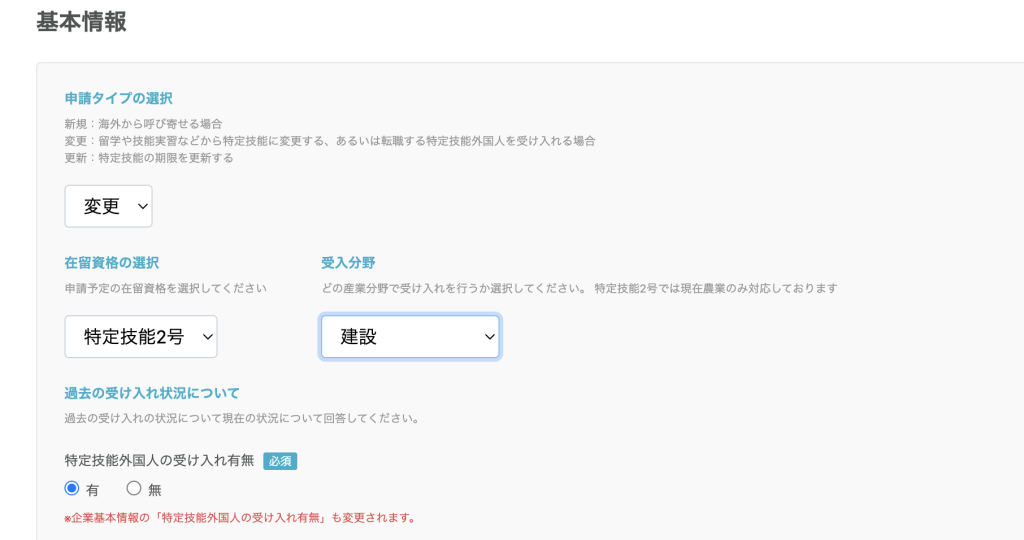Click the 在留資格の選択 section label
Screen dimensions: 1024x540
tap(112, 263)
